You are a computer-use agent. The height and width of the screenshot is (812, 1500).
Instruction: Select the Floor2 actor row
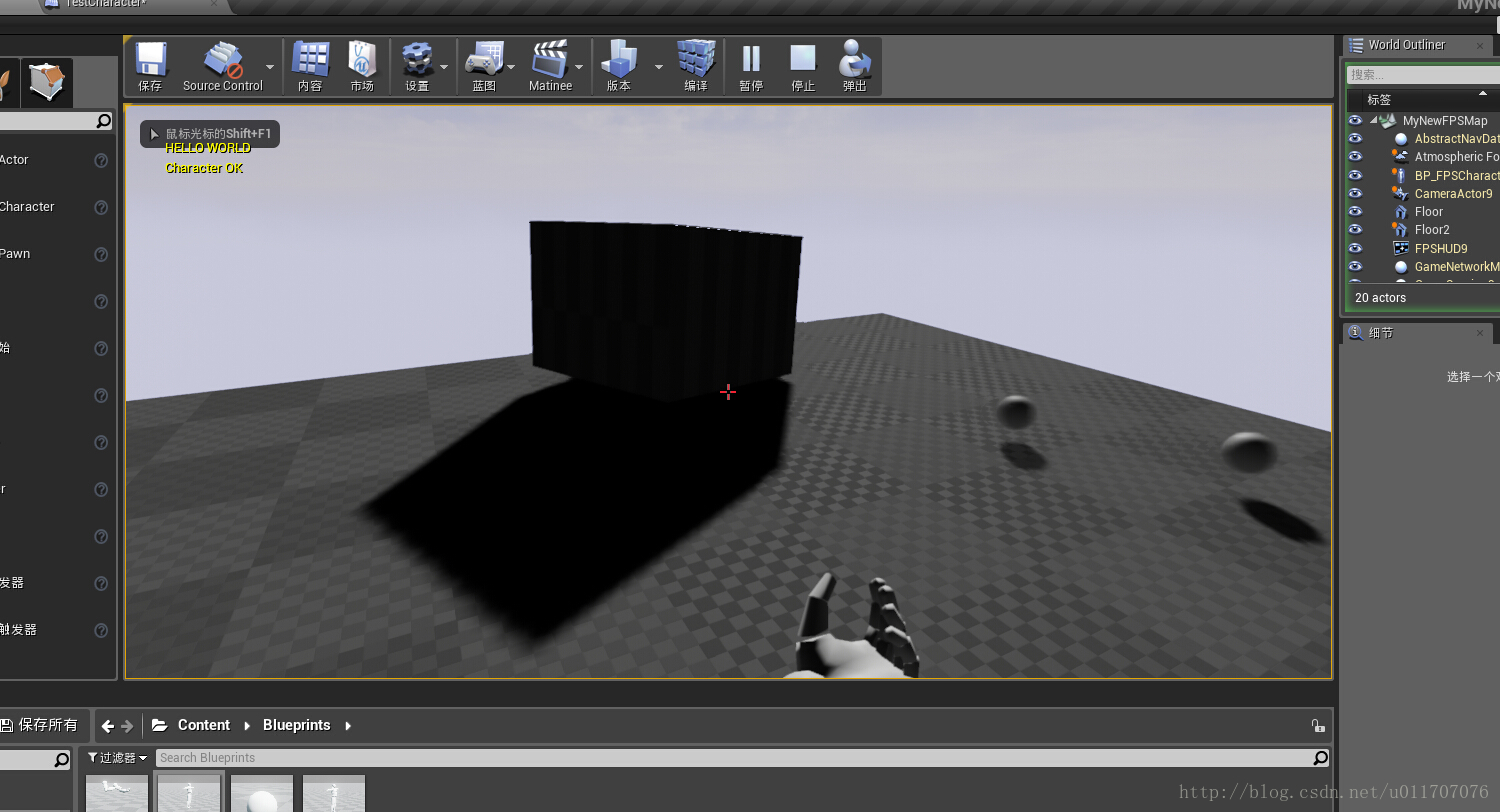(1432, 230)
